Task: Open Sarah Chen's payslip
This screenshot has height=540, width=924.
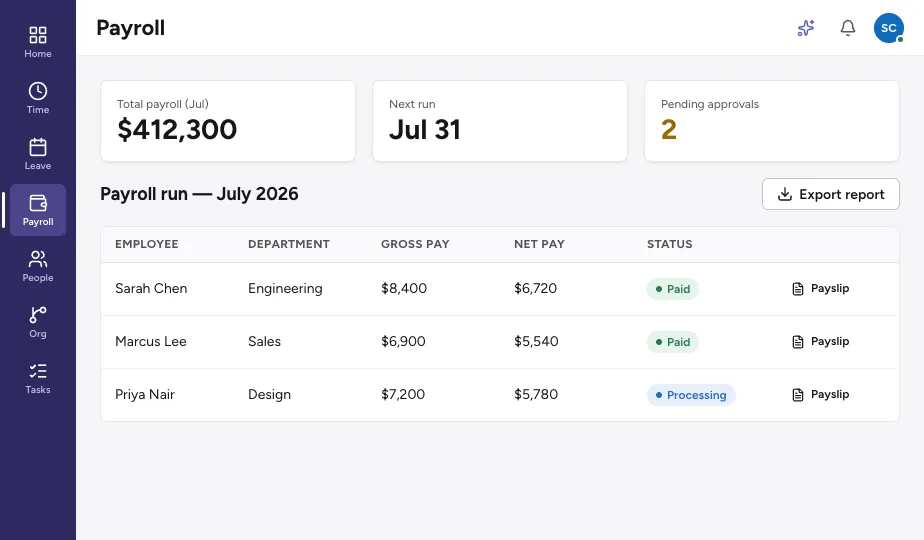Action: (821, 288)
